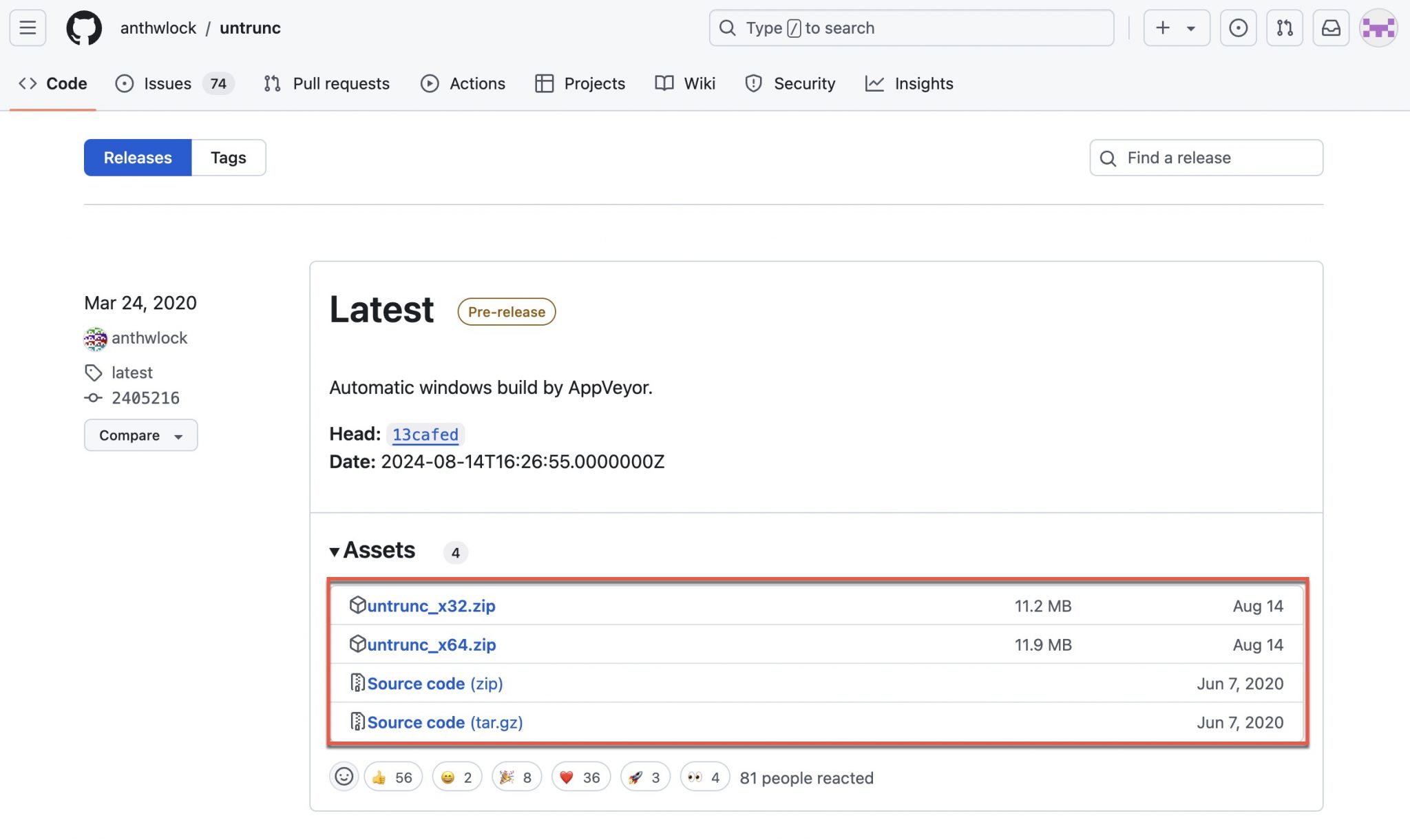The width and height of the screenshot is (1410, 840).
Task: Toggle the thumbs up reaction
Action: [392, 777]
